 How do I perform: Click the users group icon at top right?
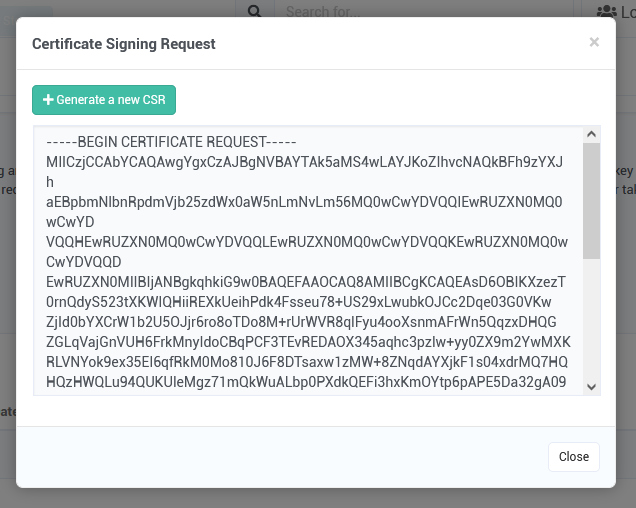click(606, 11)
